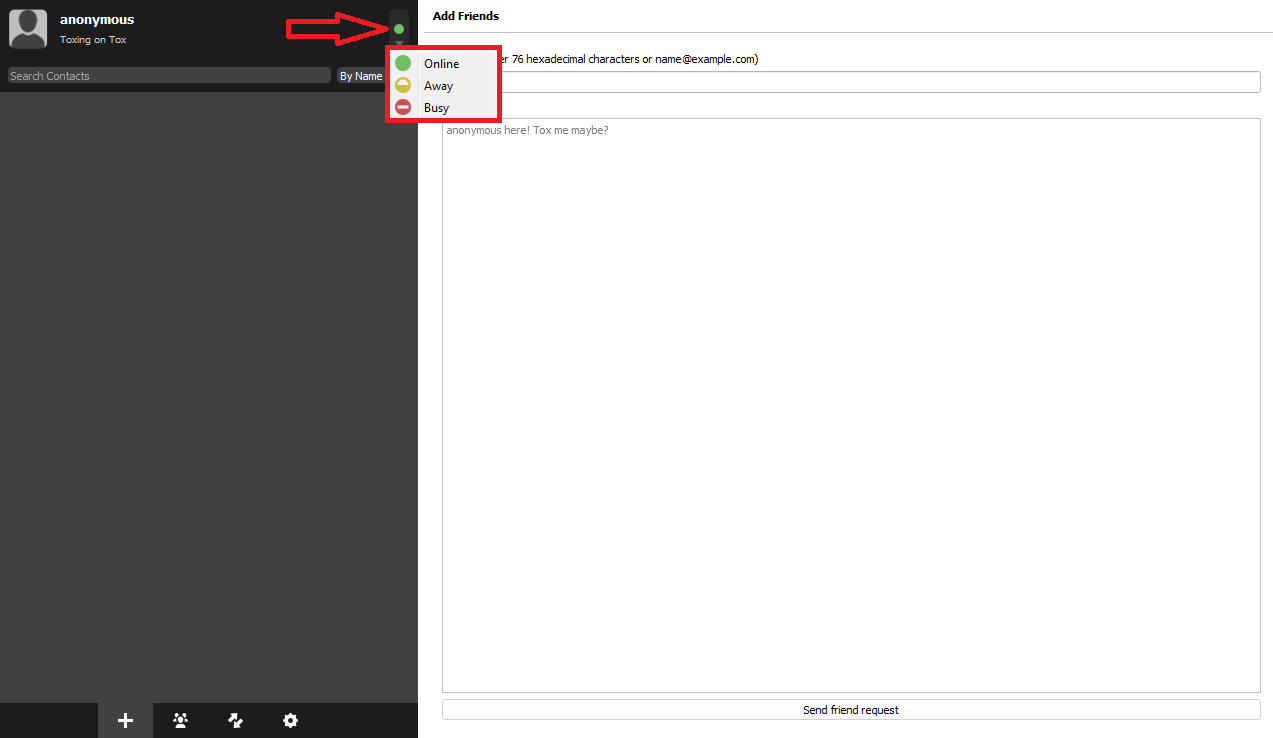This screenshot has width=1273, height=738.
Task: Pick the Busy menu label
Action: coord(436,108)
